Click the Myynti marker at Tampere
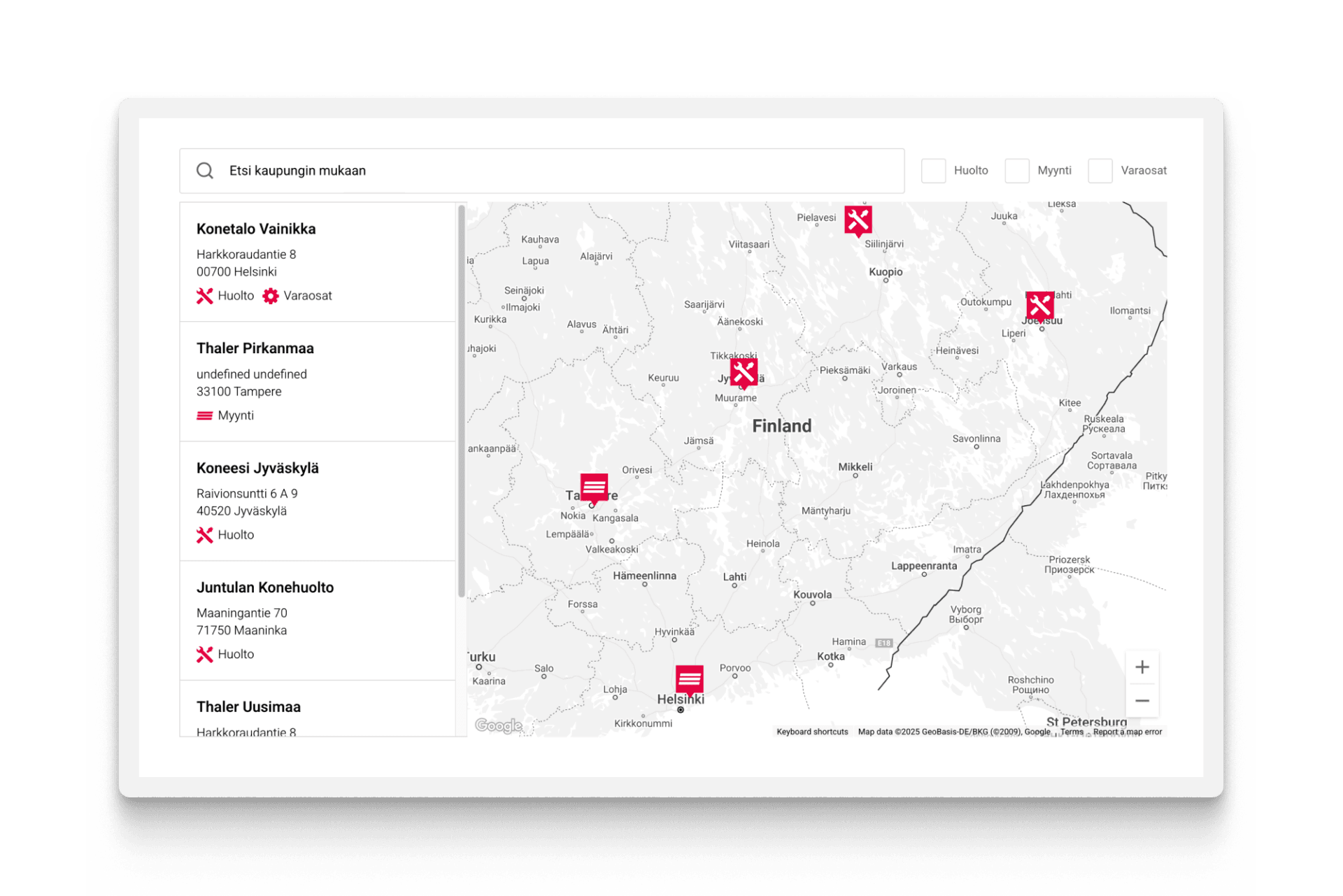This screenshot has height=896, width=1343. pyautogui.click(x=594, y=487)
